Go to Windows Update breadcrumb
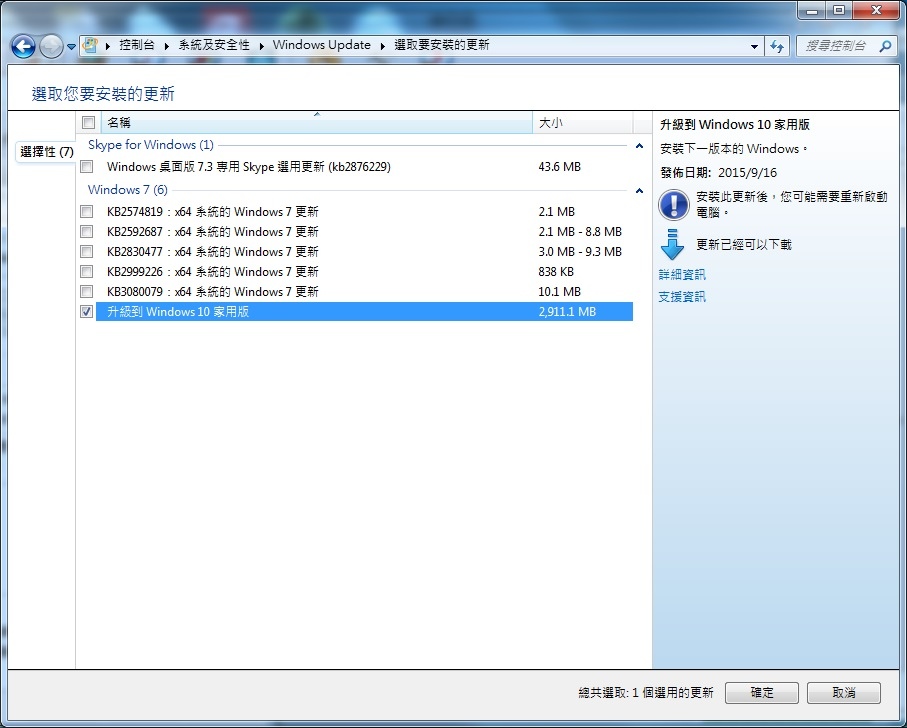The image size is (907, 728). click(322, 45)
